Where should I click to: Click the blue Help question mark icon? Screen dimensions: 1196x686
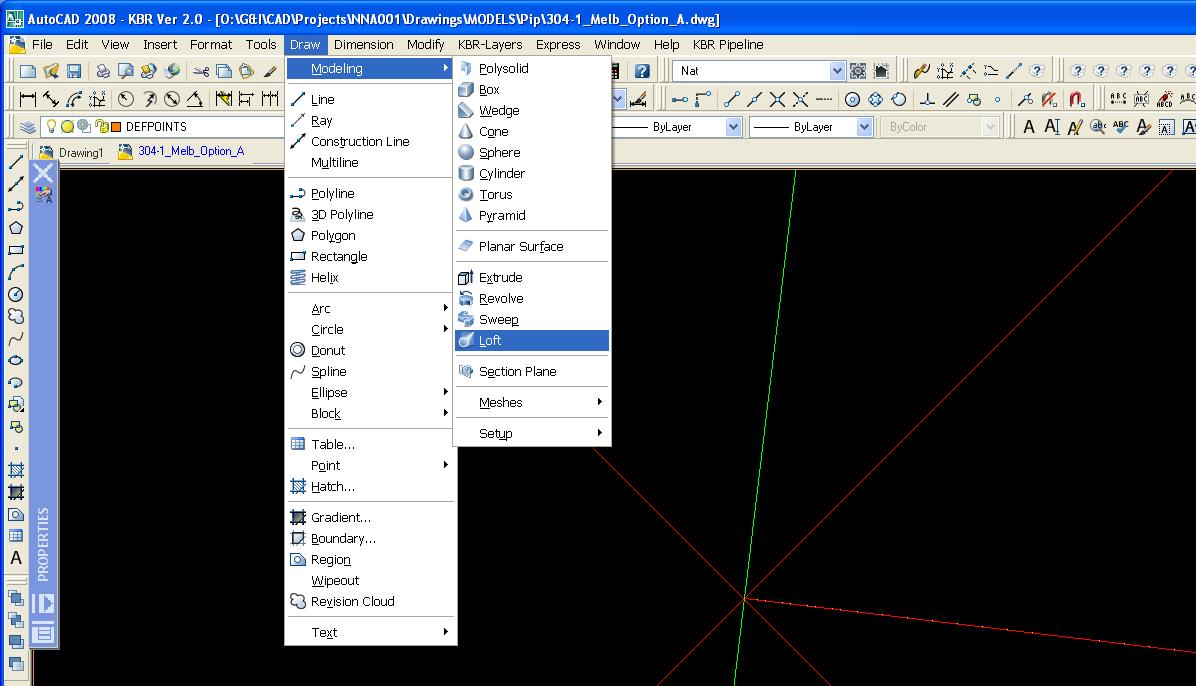click(642, 71)
